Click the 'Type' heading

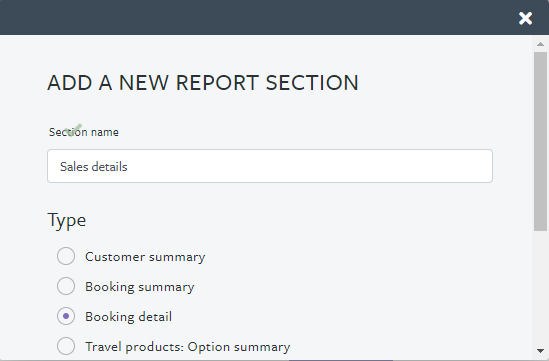67,221
